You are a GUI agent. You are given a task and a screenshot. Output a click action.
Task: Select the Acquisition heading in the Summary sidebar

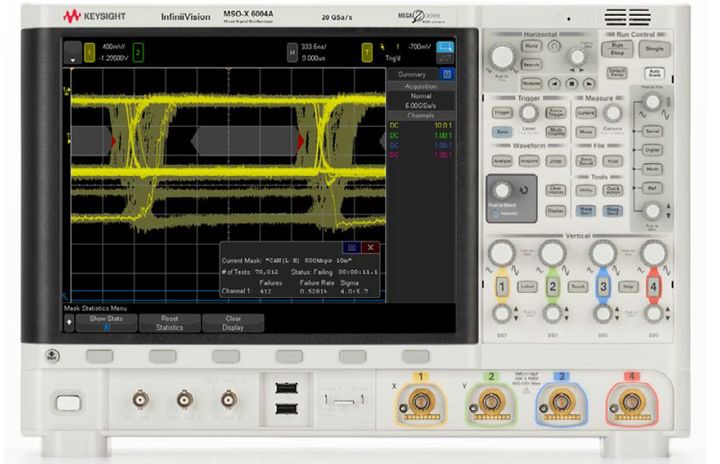[421, 86]
